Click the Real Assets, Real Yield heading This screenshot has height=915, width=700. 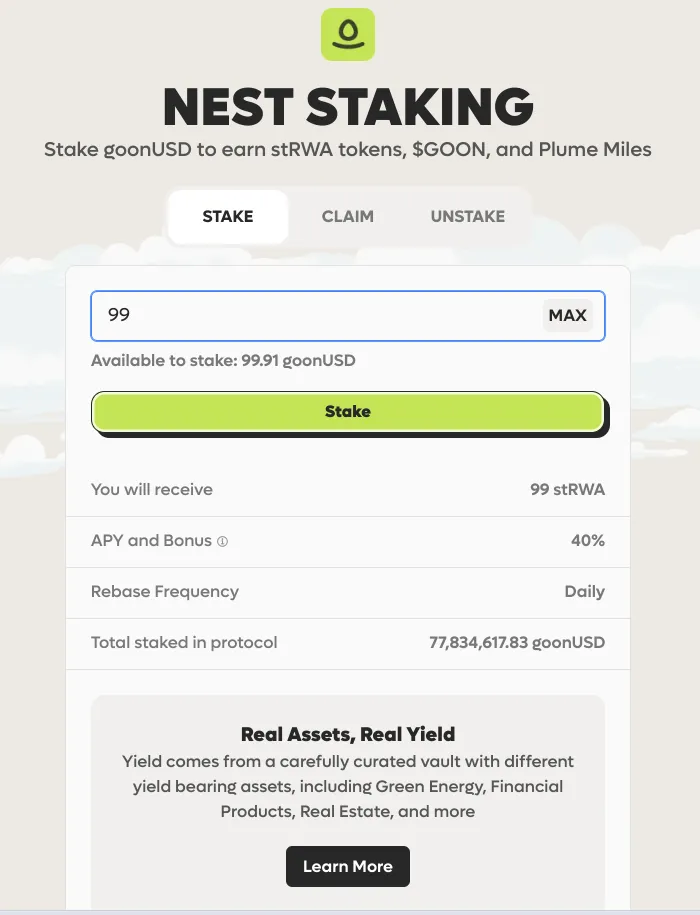pos(348,734)
